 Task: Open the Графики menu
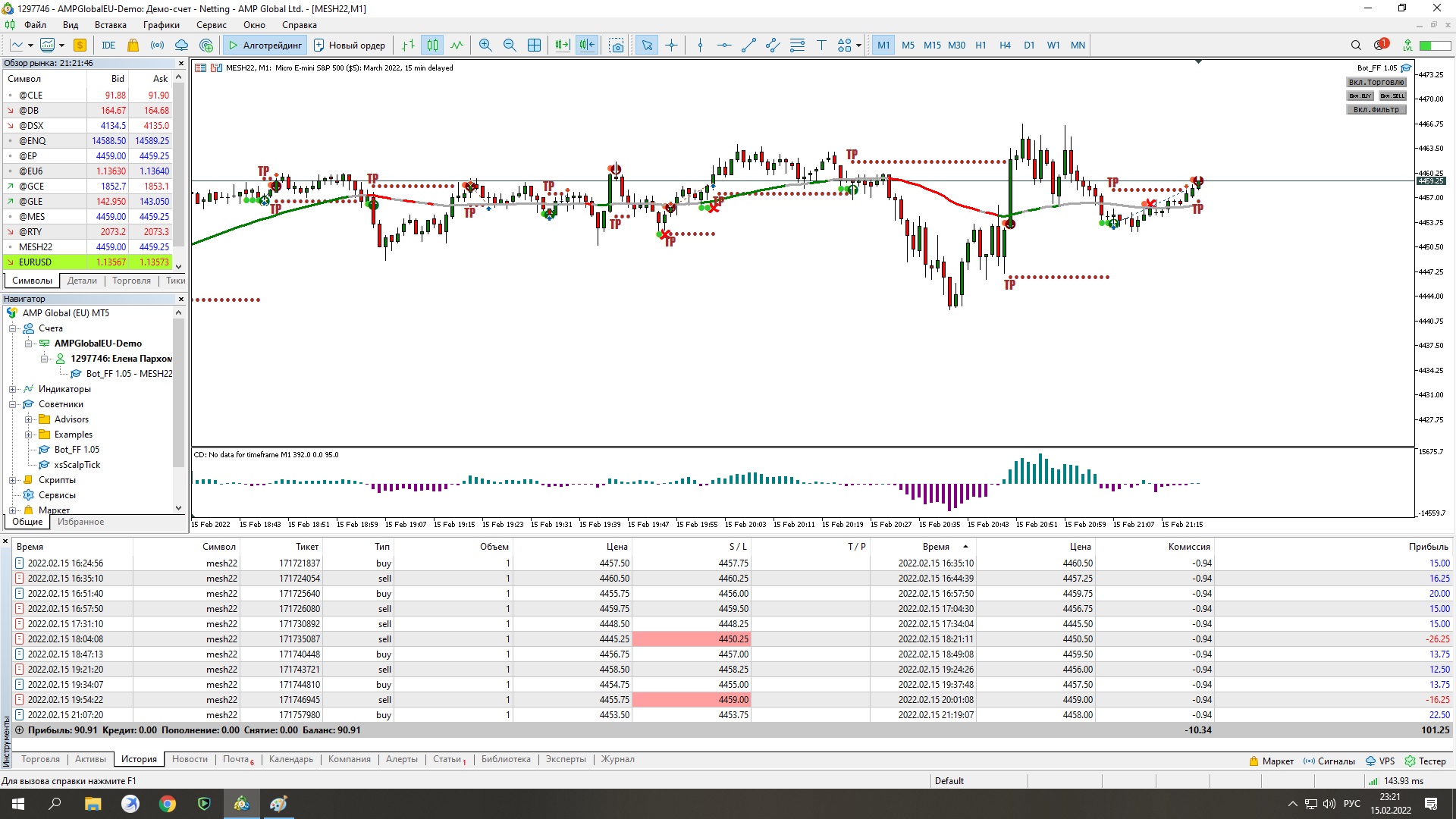click(x=161, y=25)
